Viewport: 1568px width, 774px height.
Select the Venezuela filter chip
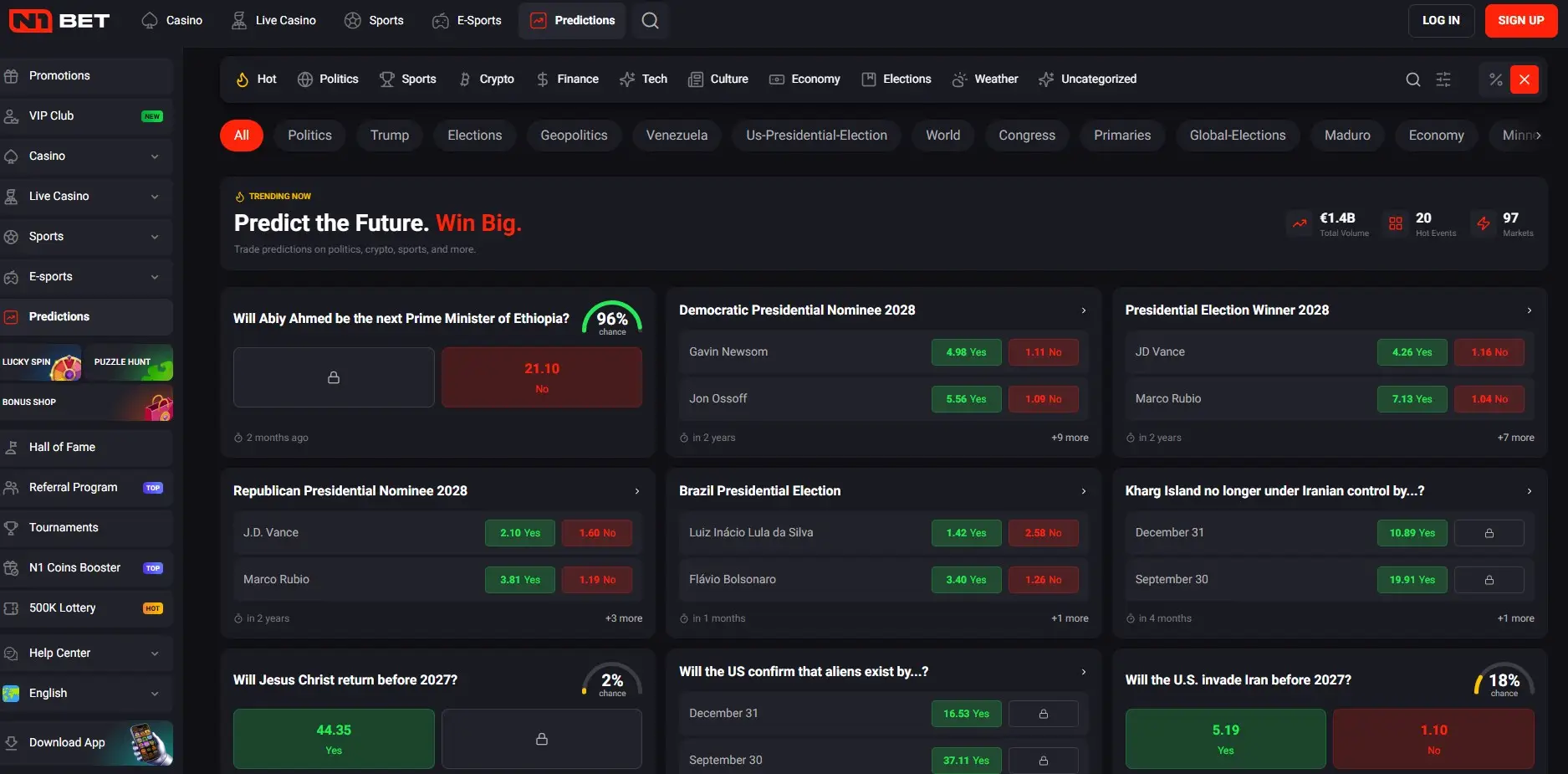[677, 136]
